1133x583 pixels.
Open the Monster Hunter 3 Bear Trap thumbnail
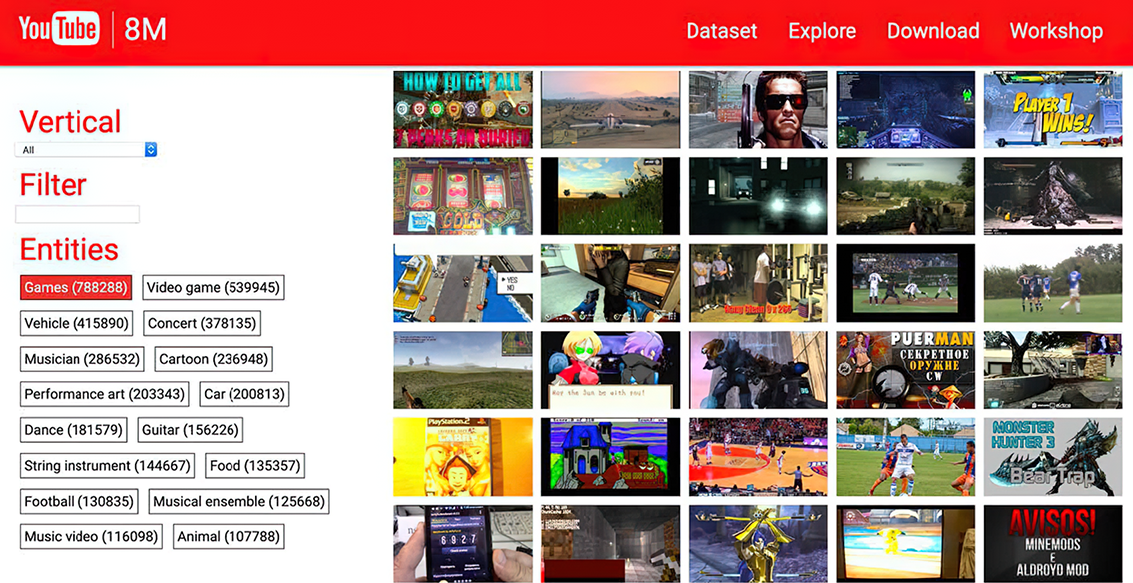click(x=1053, y=457)
